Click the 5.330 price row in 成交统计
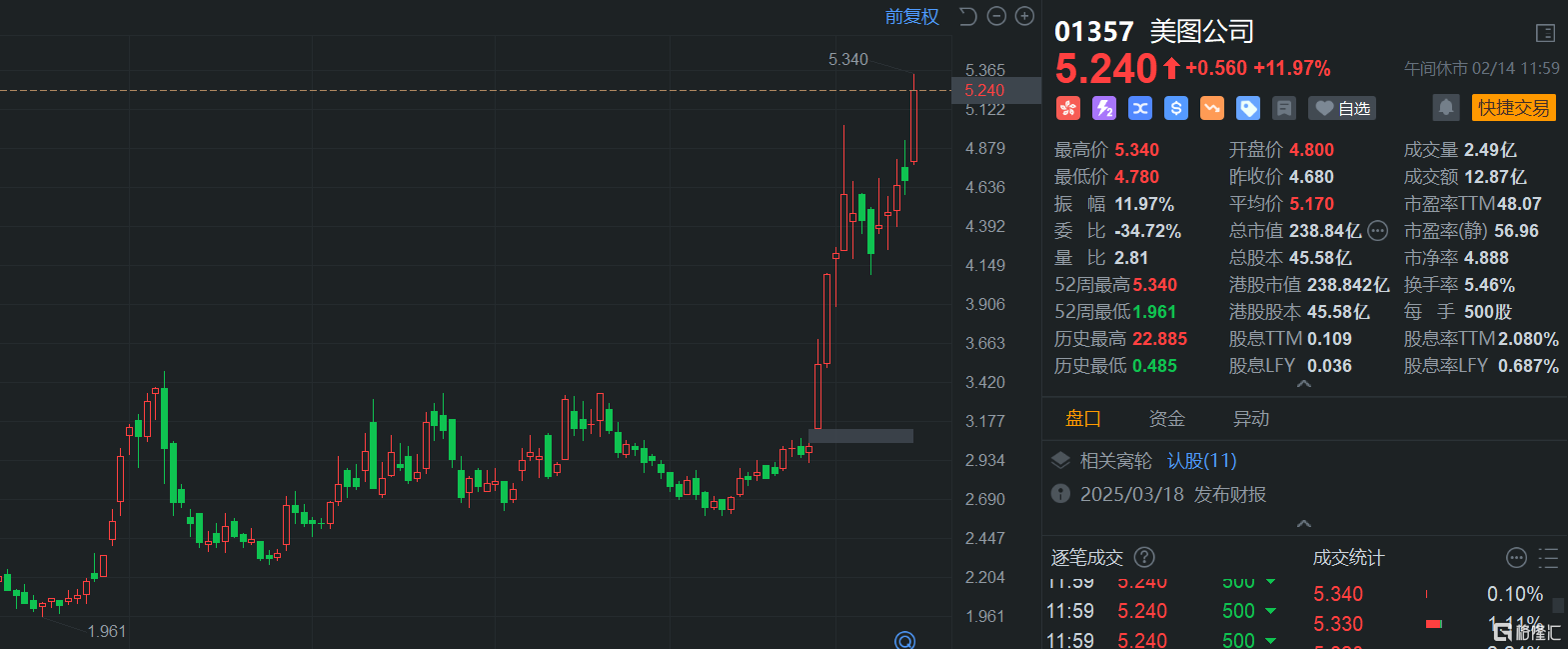The height and width of the screenshot is (649, 1568). coord(1429,624)
